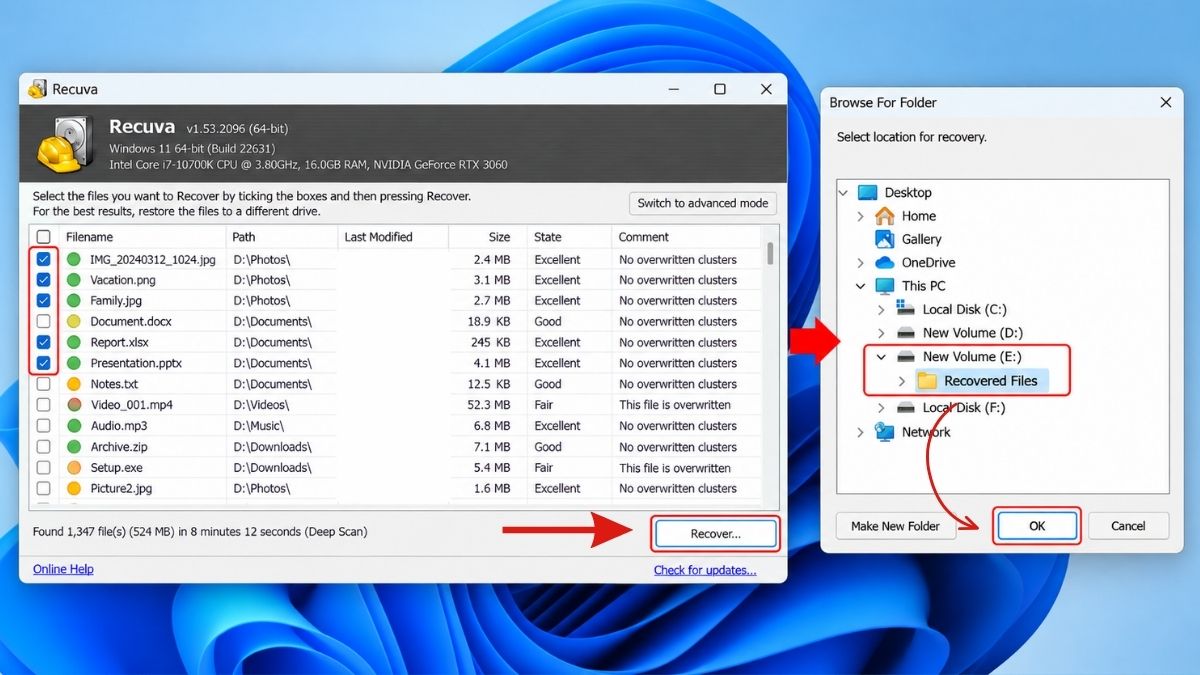Click the New Volume (E:) drive icon
This screenshot has height=675, width=1200.
tap(906, 356)
